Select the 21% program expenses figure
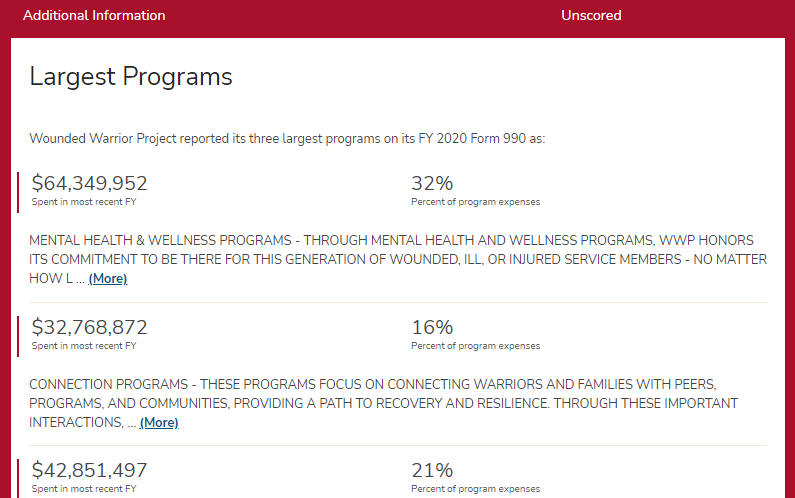This screenshot has width=795, height=498. pos(432,470)
